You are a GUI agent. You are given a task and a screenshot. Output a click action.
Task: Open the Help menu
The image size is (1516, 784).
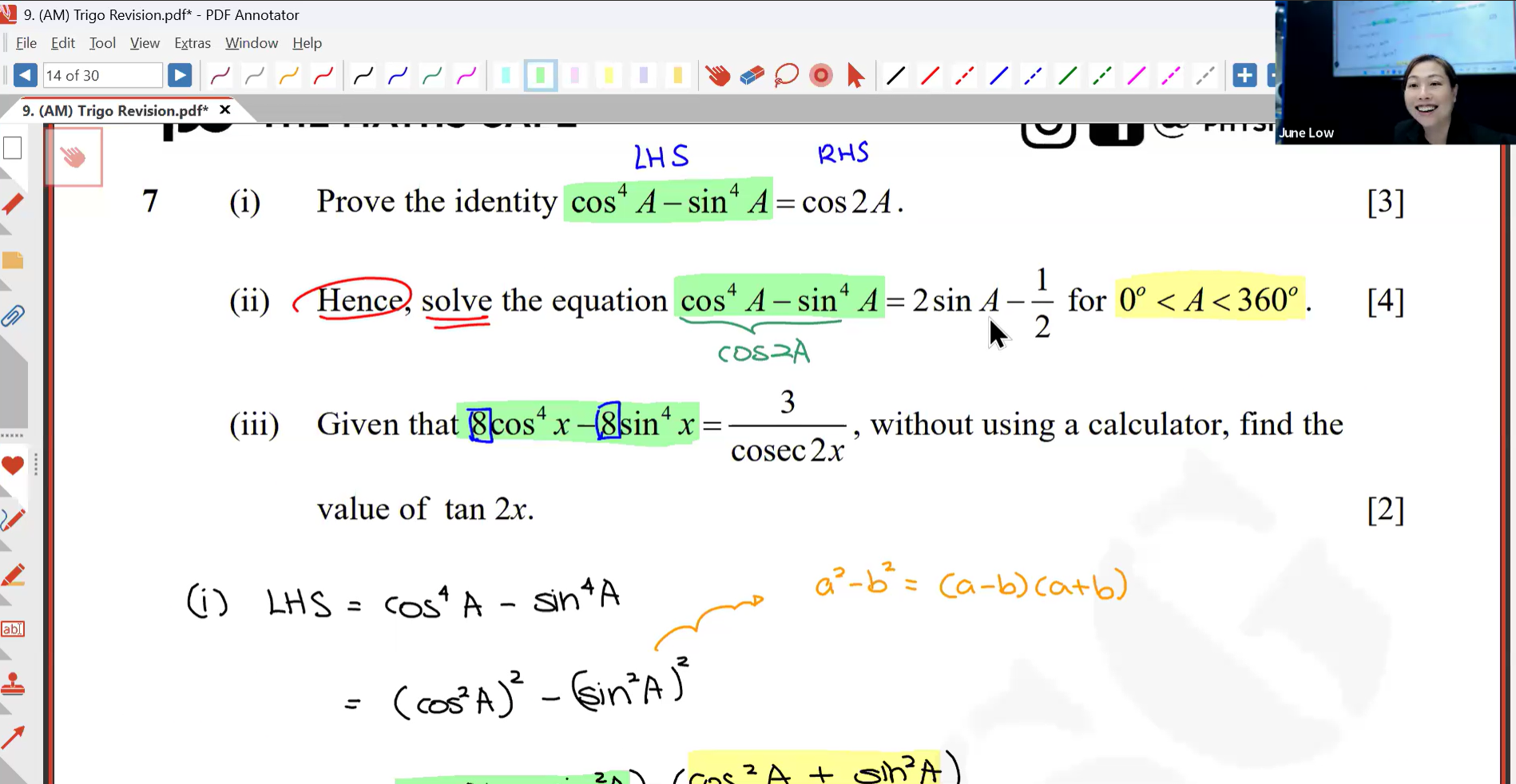[x=307, y=43]
